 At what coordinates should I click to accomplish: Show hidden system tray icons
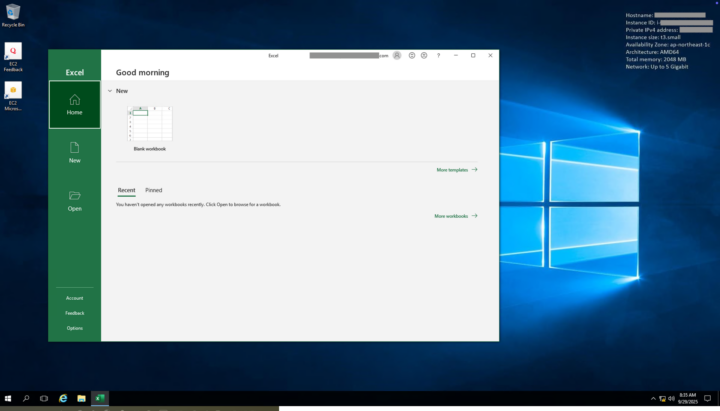(653, 398)
